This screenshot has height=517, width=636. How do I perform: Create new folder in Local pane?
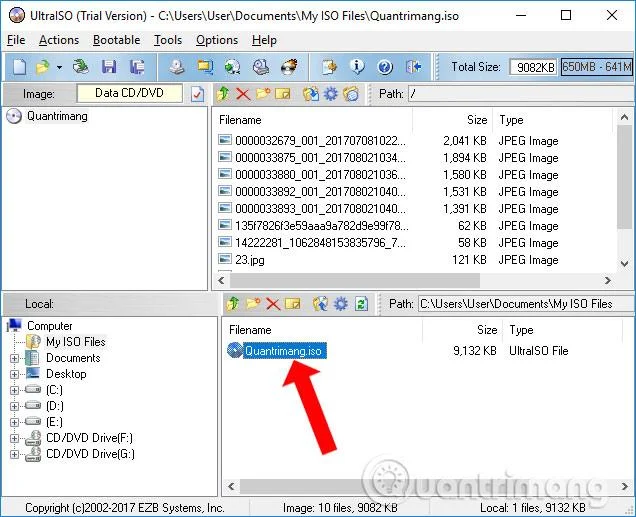pos(253,304)
